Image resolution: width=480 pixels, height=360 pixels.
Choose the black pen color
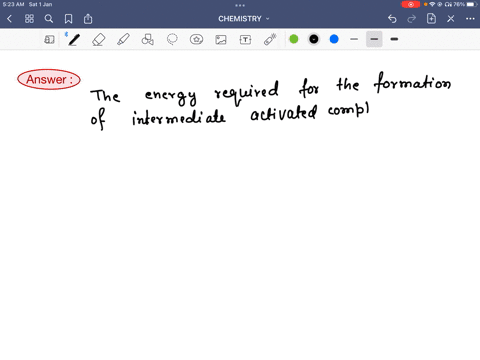pyautogui.click(x=314, y=39)
